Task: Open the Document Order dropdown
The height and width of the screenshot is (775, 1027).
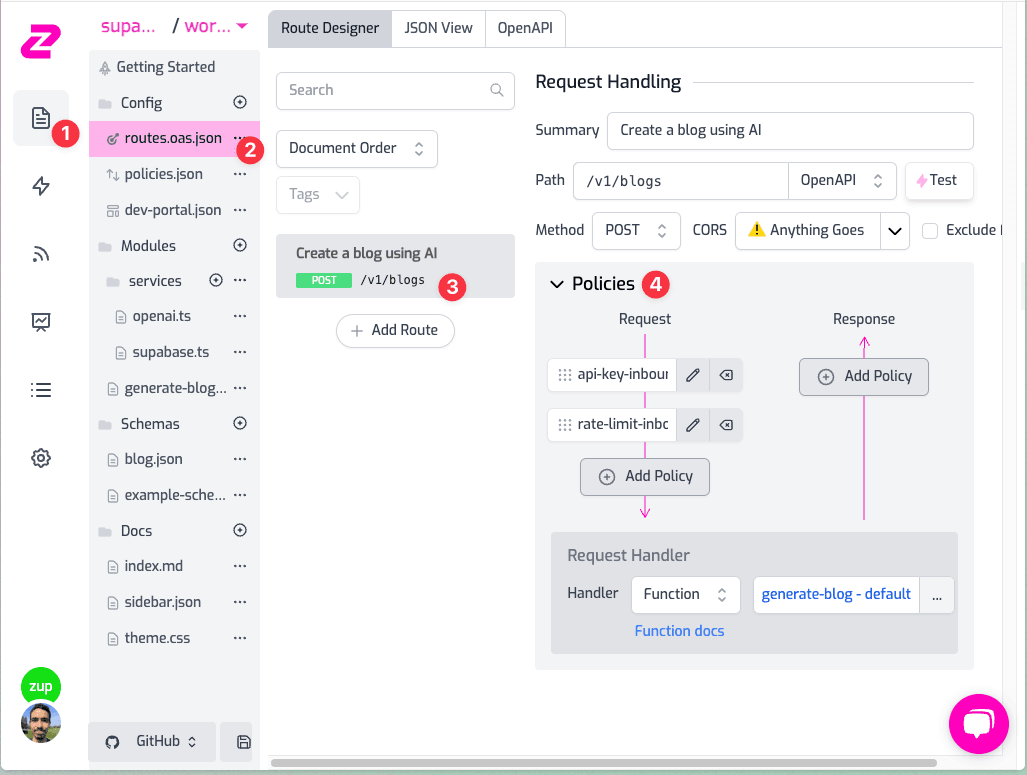Action: (x=357, y=149)
